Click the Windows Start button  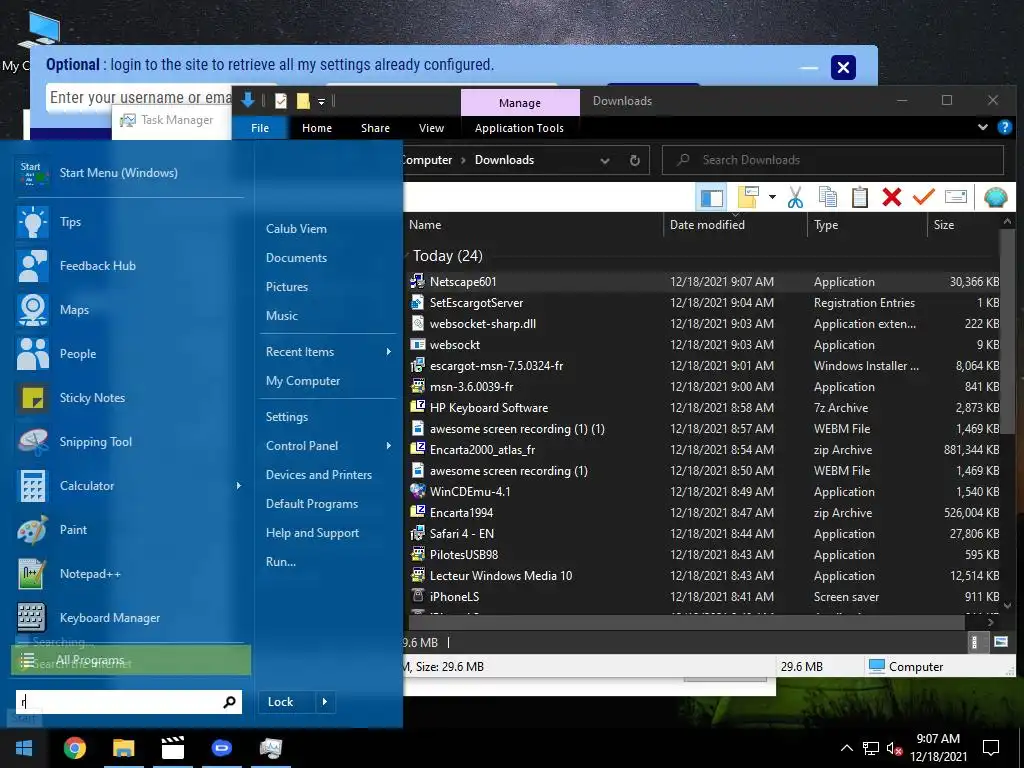click(x=24, y=748)
